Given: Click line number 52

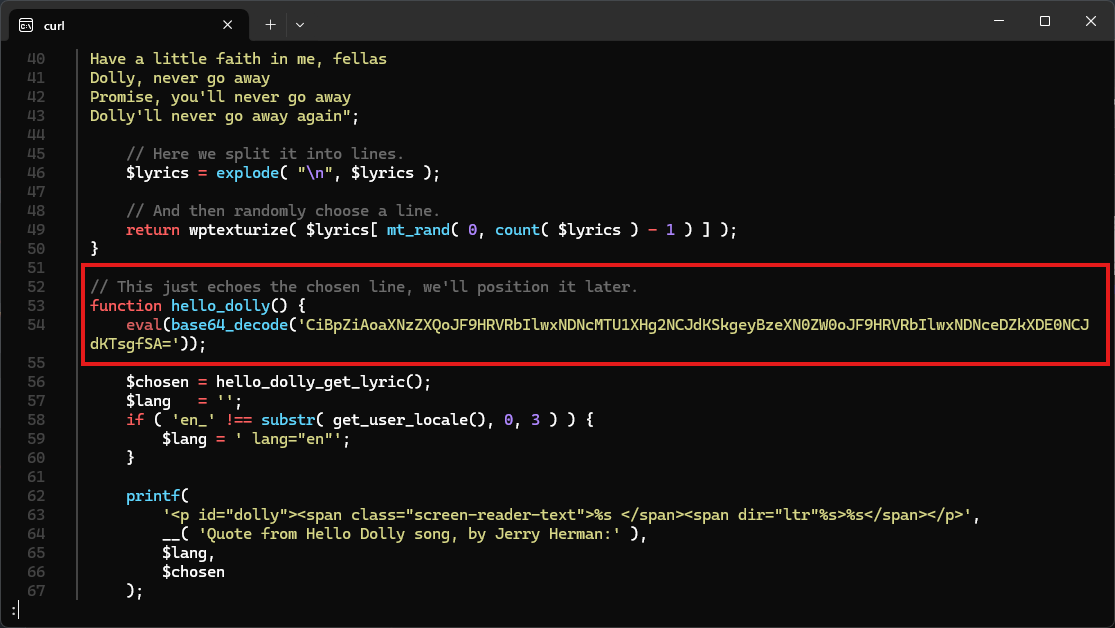Looking at the screenshot, I should [36, 287].
